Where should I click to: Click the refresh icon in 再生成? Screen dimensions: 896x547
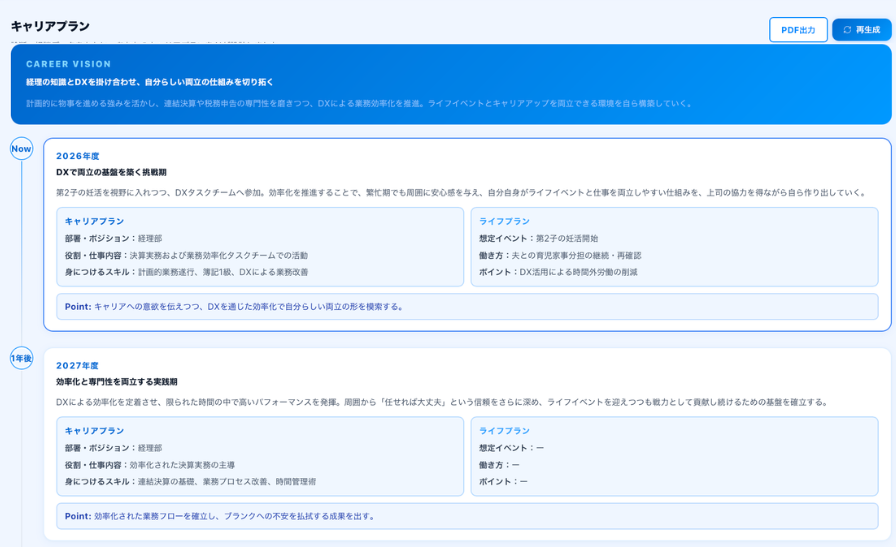847,30
